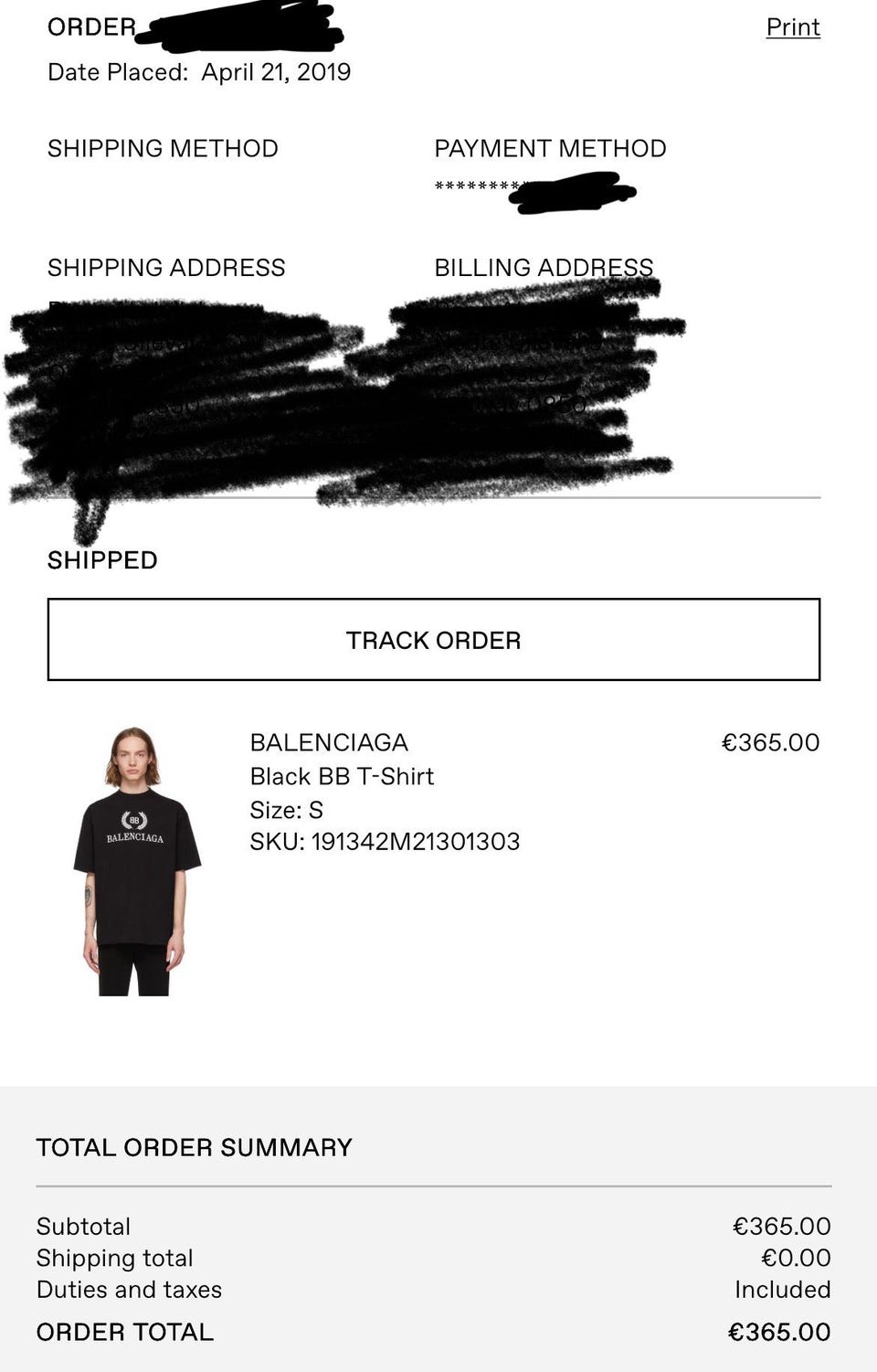Click the Print link
Viewport: 877px width, 1372px height.
click(793, 27)
